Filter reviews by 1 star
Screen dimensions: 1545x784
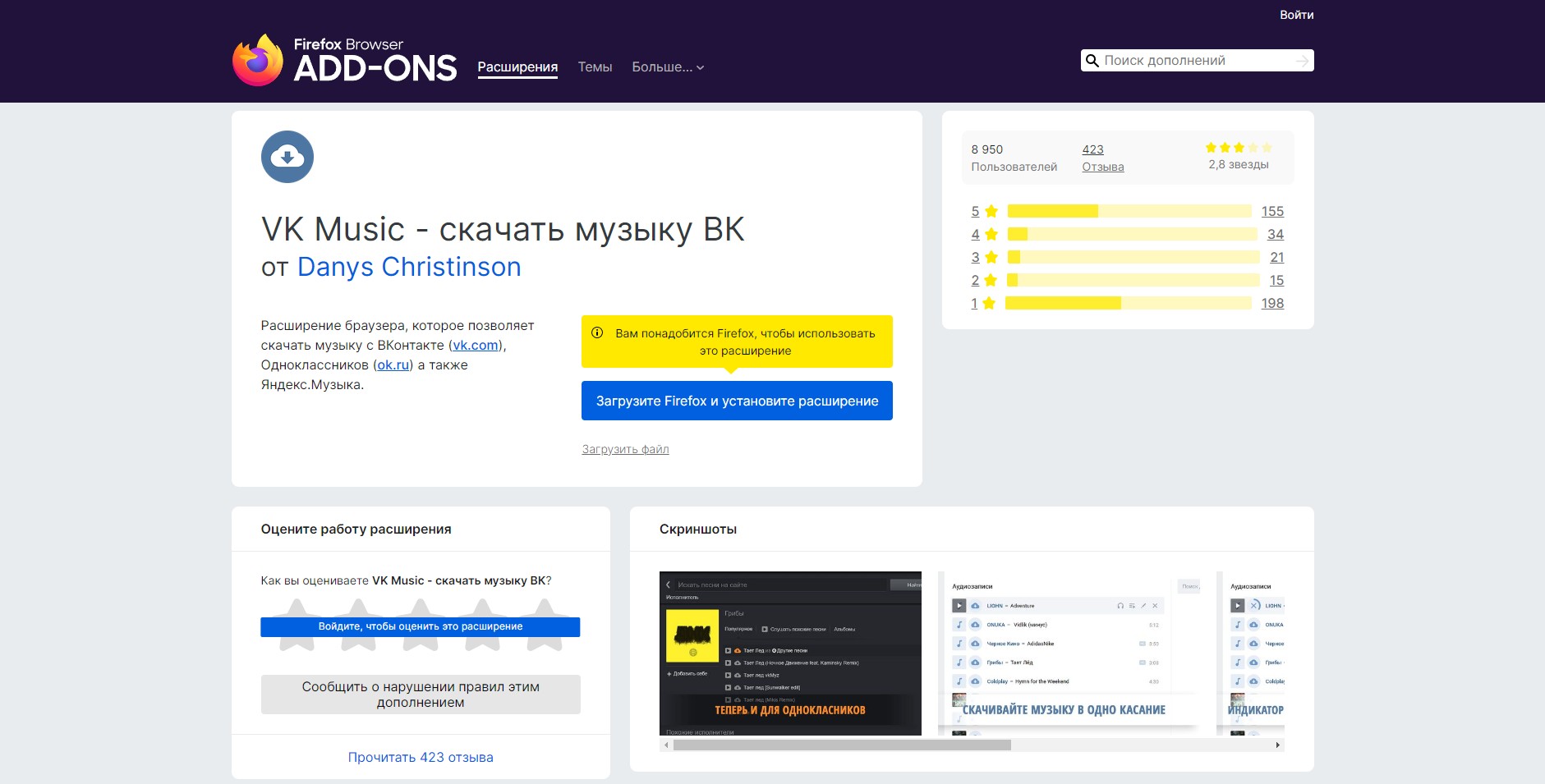(x=983, y=303)
